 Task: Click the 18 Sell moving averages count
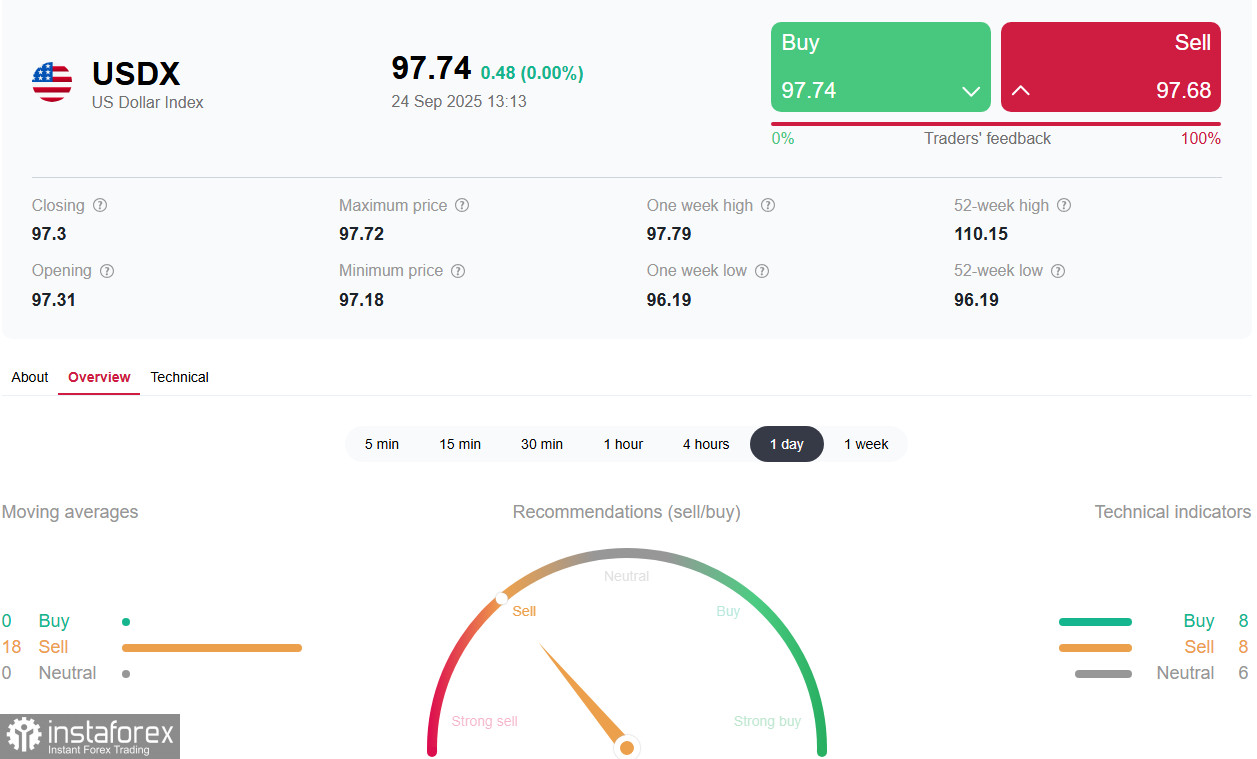point(12,647)
